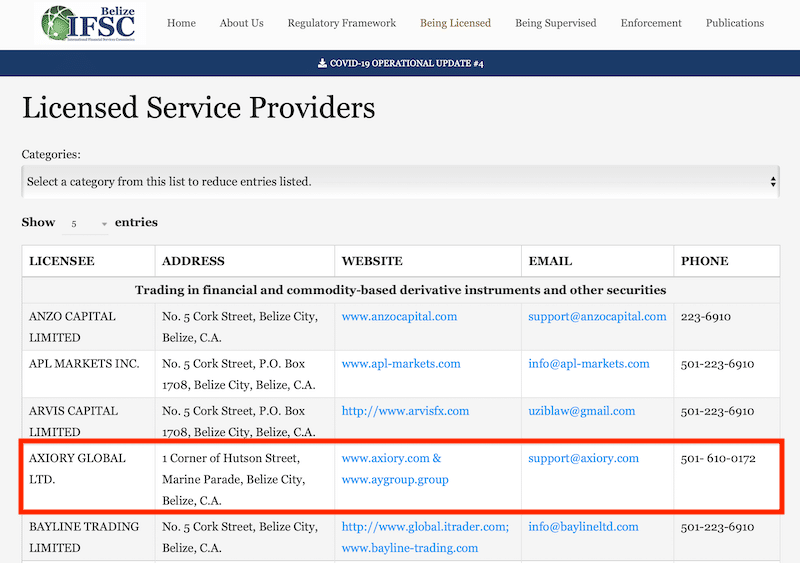The width and height of the screenshot is (800, 563).
Task: Open the www.axiory.com & link
Action: pos(391,458)
